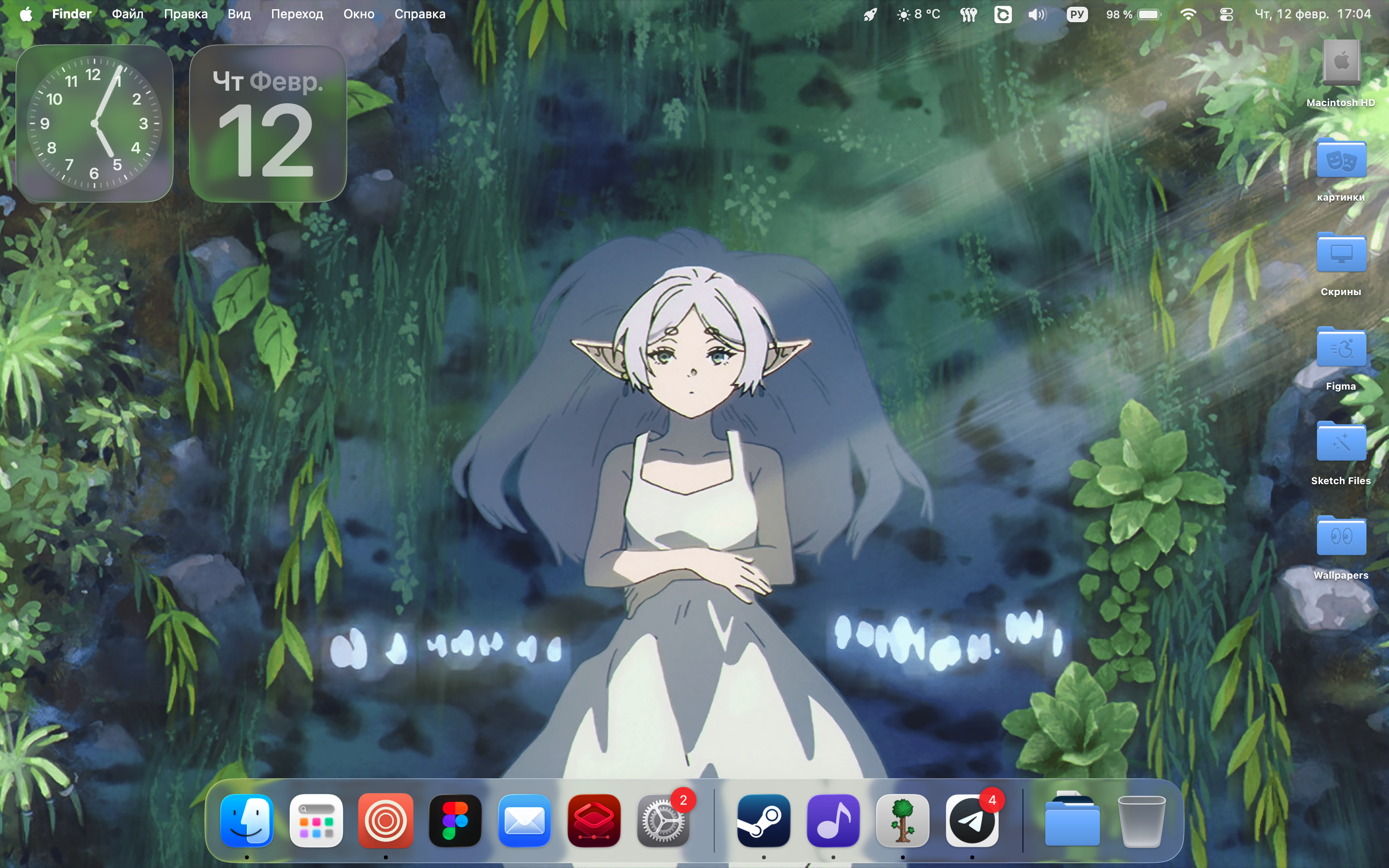Click the Finder icon in Dock

point(247,821)
